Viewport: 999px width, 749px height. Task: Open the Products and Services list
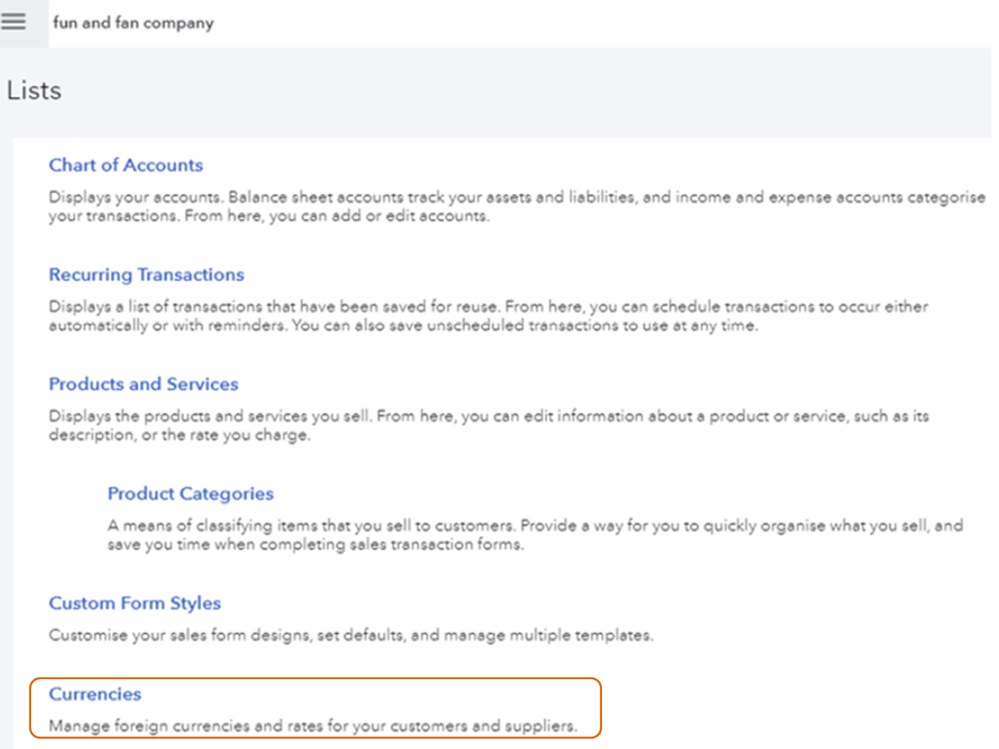pyautogui.click(x=143, y=384)
